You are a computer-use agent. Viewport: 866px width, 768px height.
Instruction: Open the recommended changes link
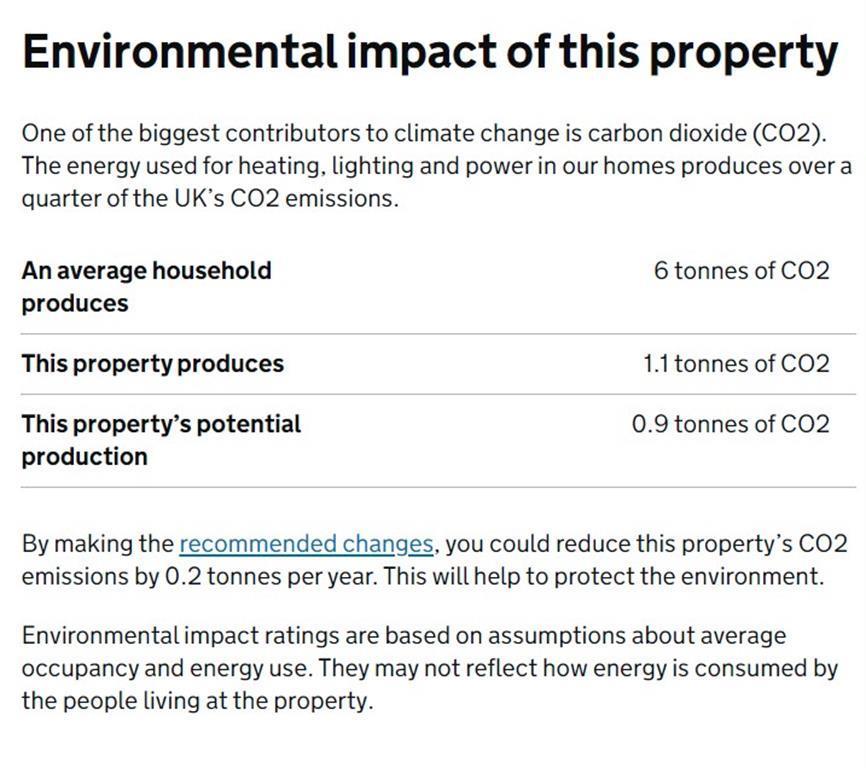tap(306, 544)
